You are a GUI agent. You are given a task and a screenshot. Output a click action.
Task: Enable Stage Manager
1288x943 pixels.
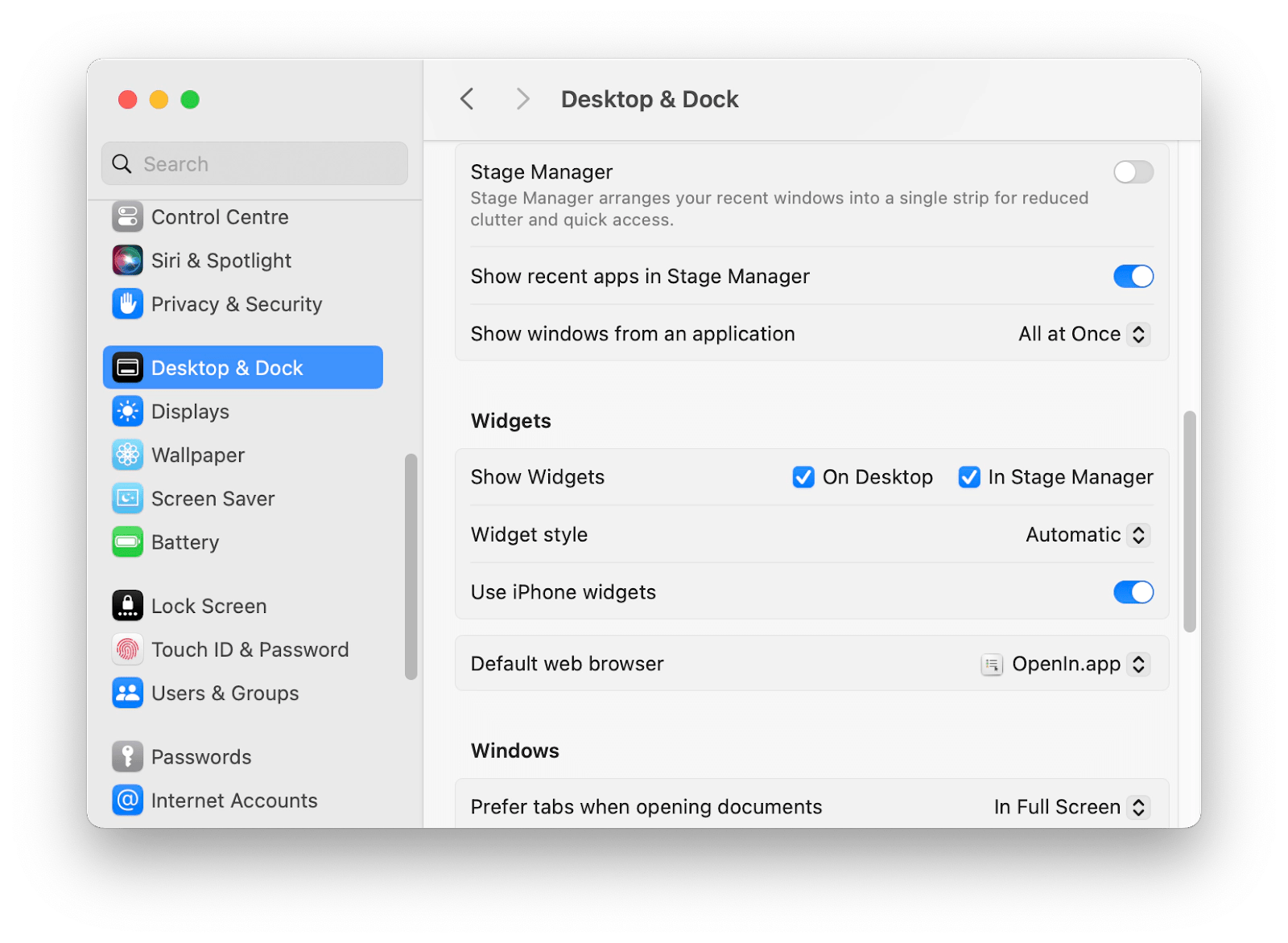1133,171
